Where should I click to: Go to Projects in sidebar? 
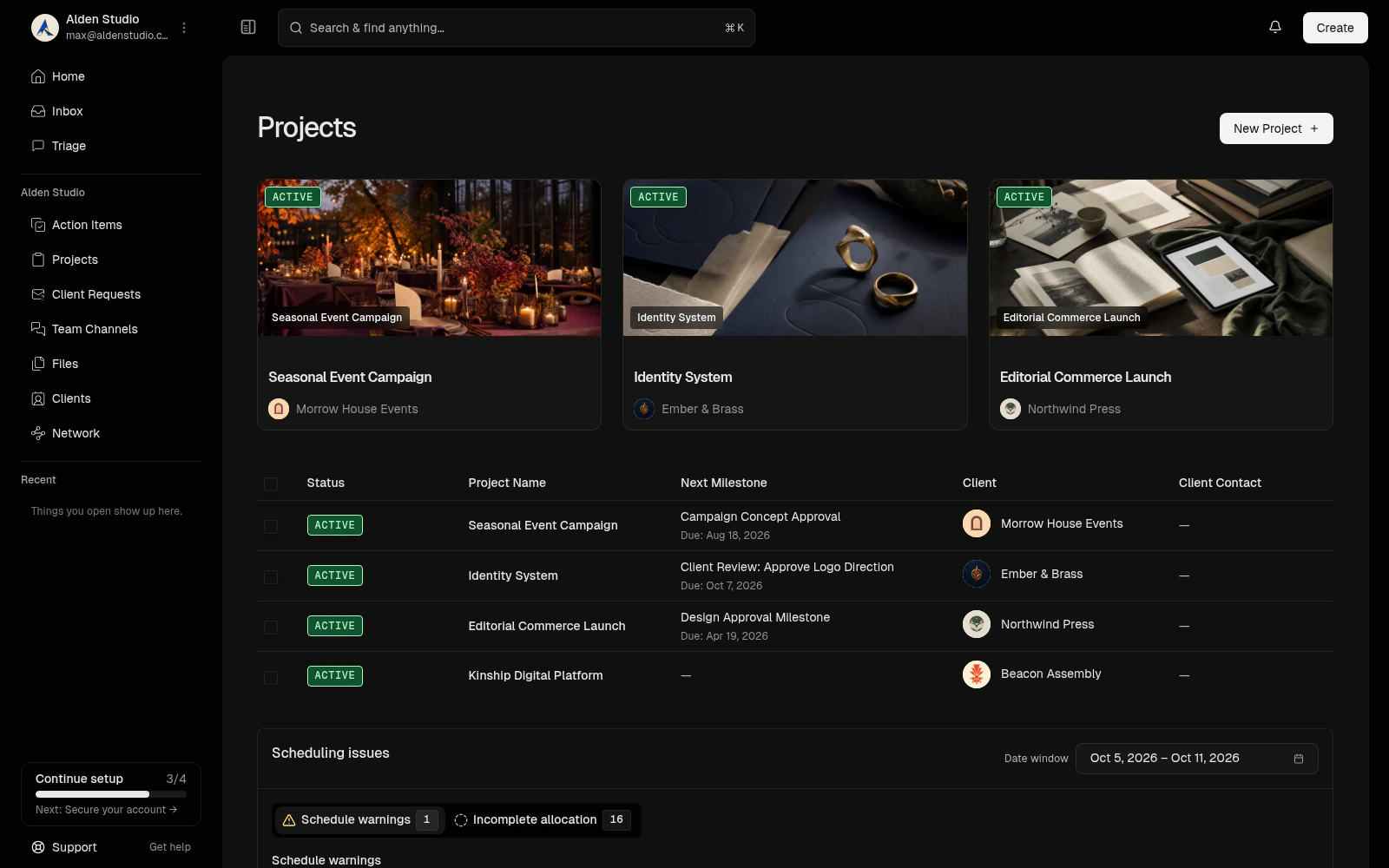[111, 260]
